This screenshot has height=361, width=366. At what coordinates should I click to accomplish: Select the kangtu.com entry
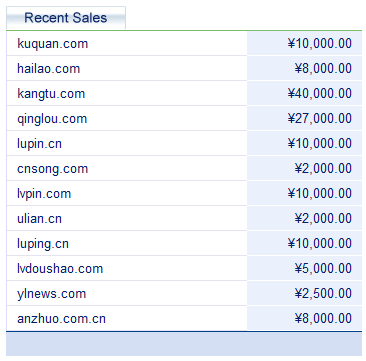51,94
